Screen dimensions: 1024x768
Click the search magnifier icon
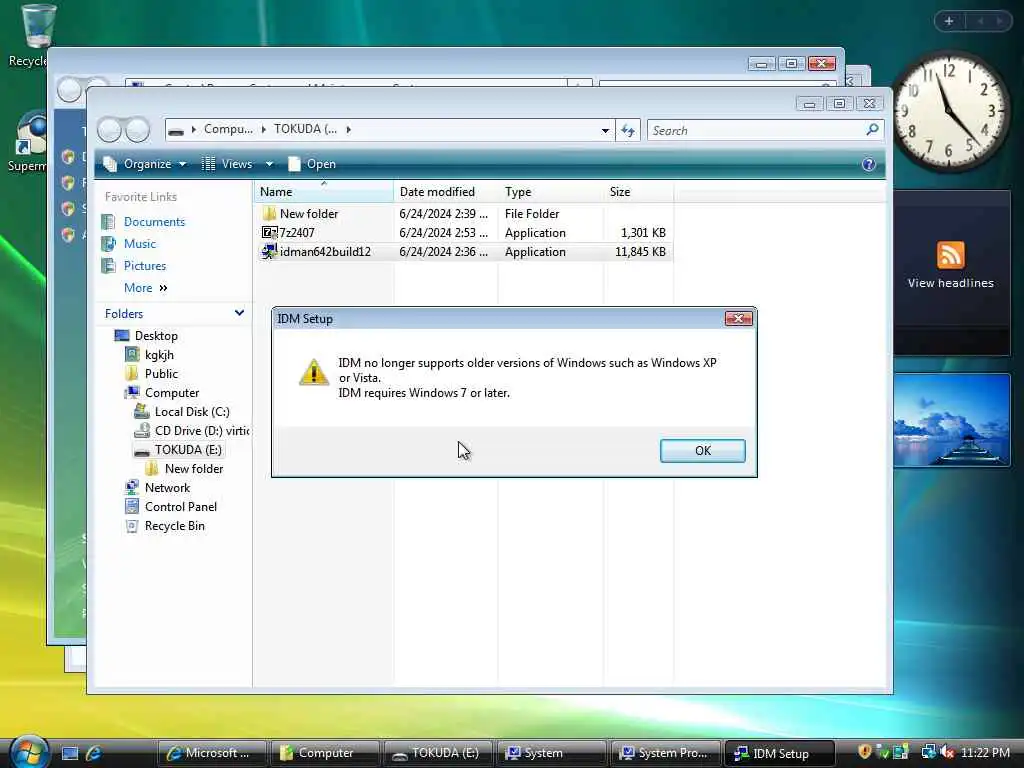[x=872, y=130]
